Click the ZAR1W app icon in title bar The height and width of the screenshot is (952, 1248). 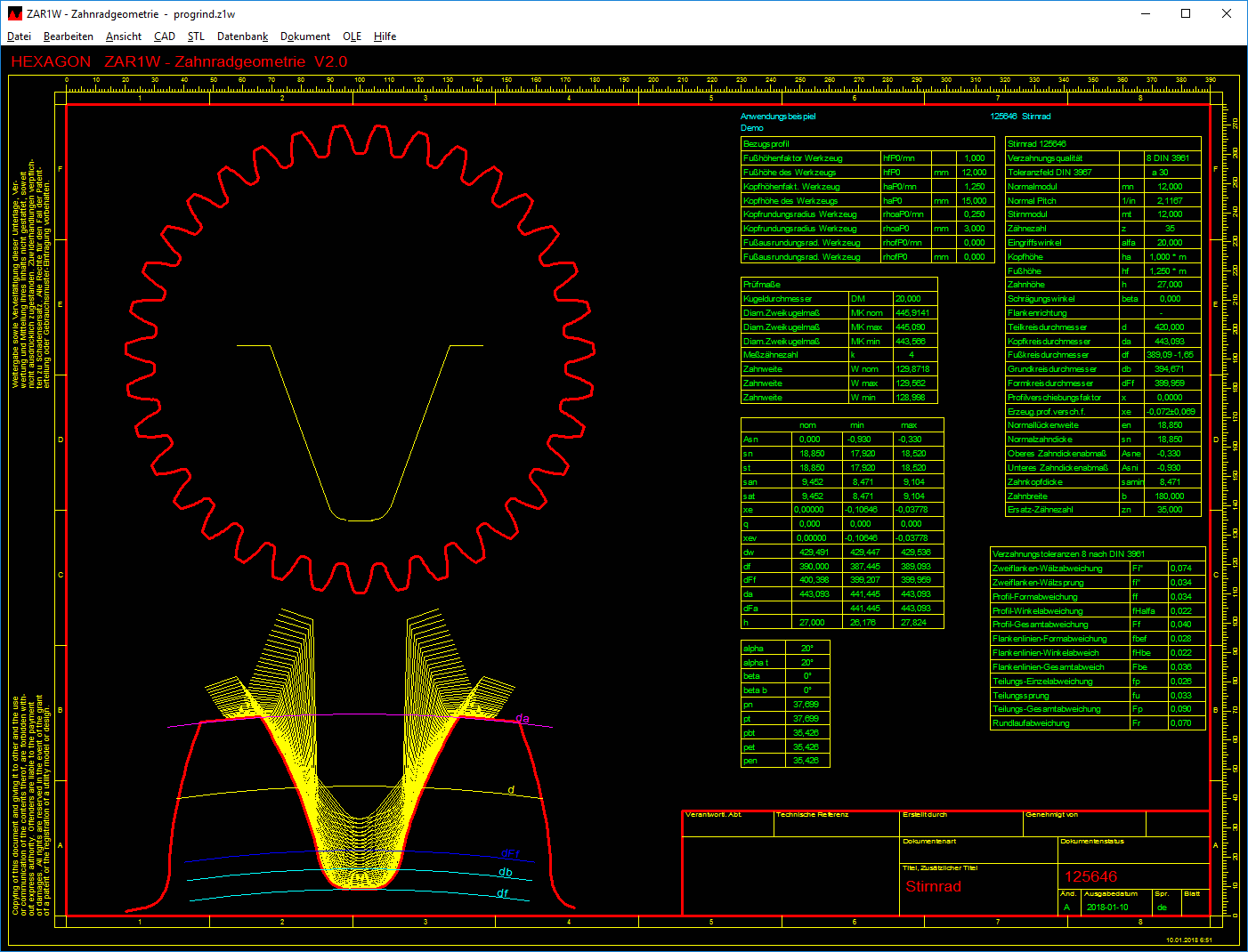14,13
